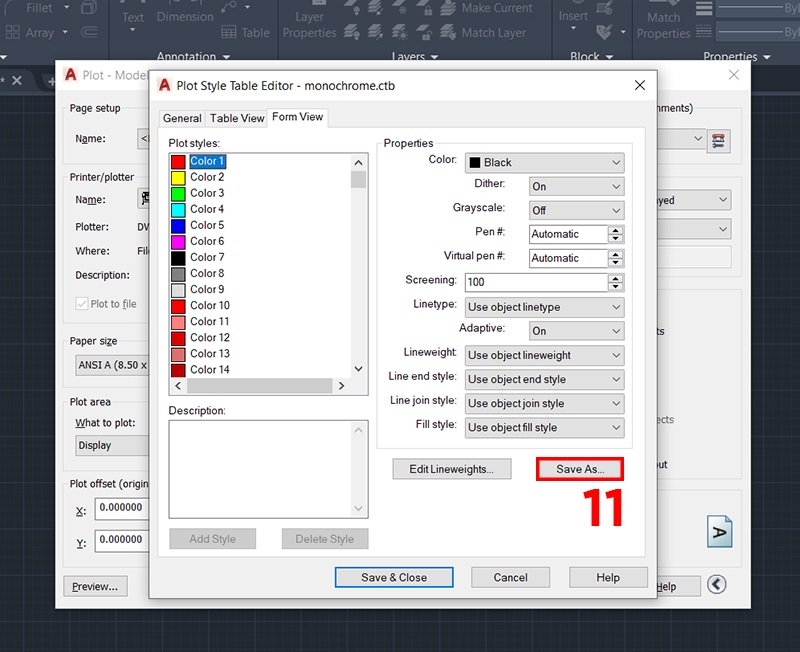
Task: Open the Grayscale dropdown
Action: (x=575, y=210)
